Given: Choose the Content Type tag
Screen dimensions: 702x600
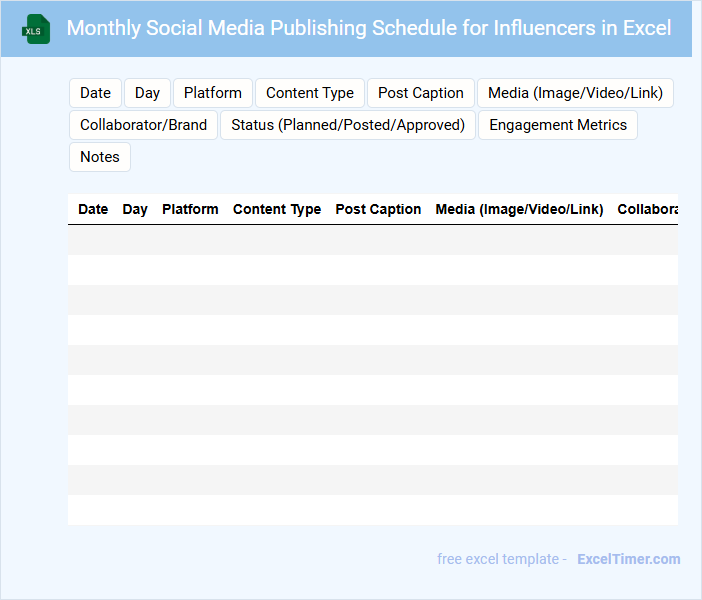Looking at the screenshot, I should tap(309, 93).
